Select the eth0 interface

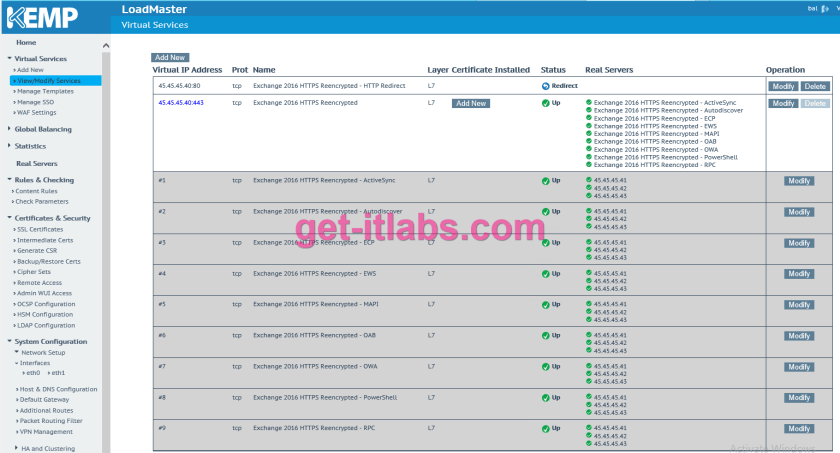[x=33, y=373]
